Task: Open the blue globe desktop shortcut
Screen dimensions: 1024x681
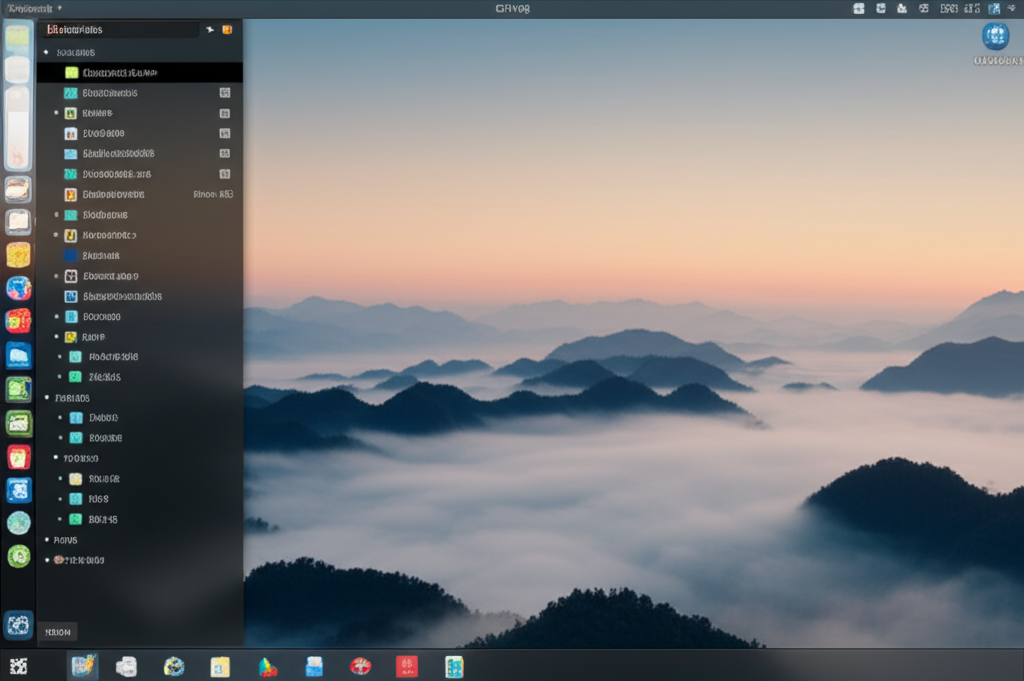Action: [x=995, y=37]
